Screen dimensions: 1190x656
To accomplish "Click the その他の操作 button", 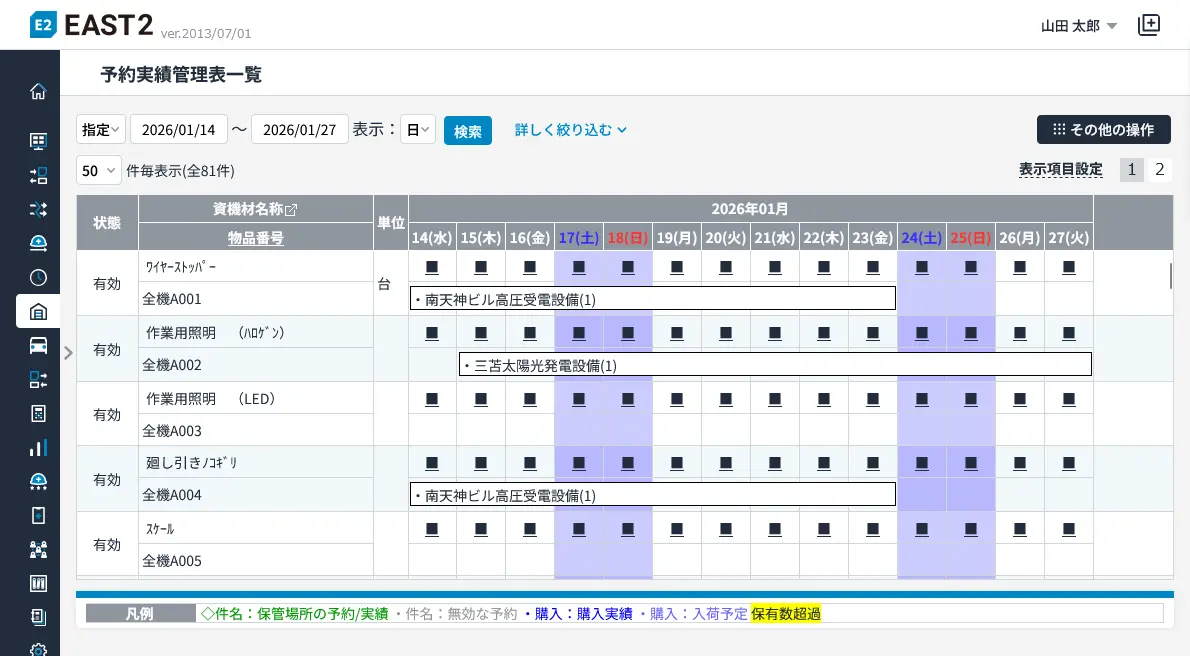I will tap(1103, 130).
